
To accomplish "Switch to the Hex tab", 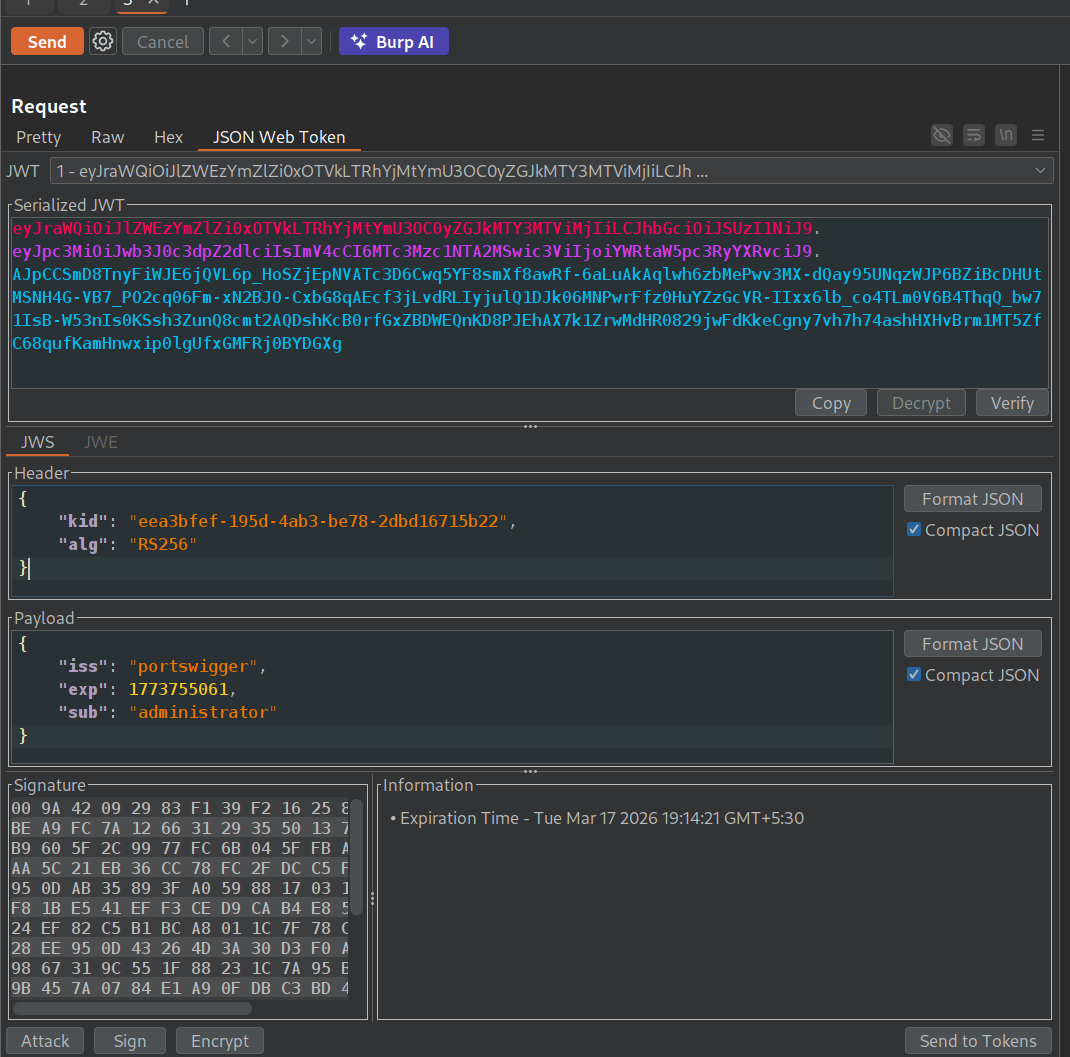I will 168,137.
